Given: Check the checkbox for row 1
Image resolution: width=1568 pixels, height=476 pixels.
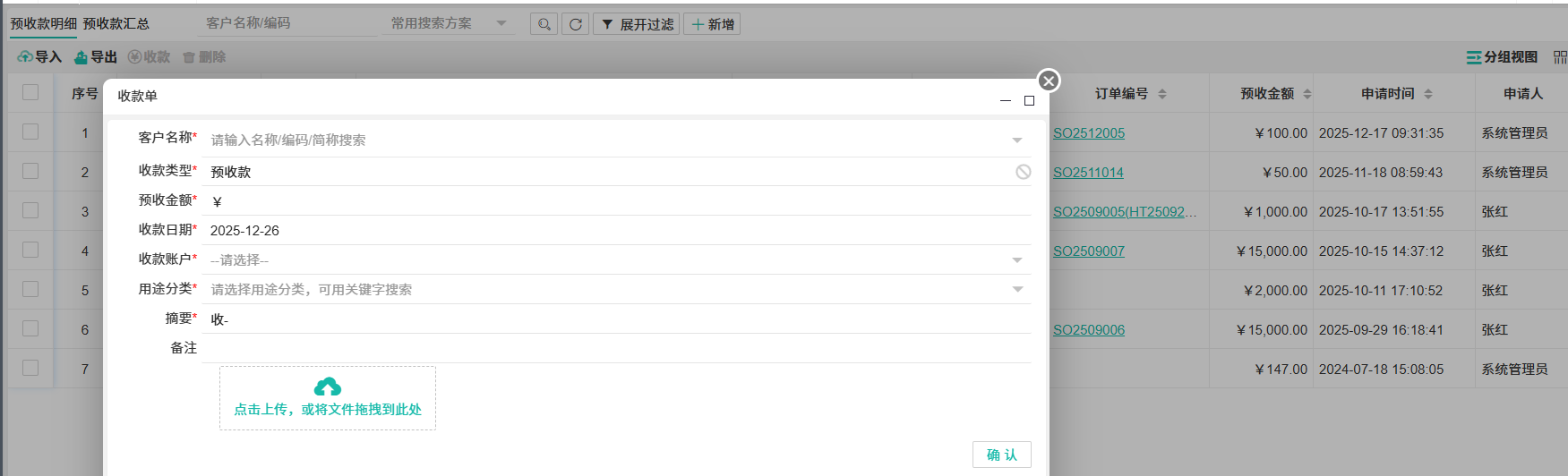Looking at the screenshot, I should coord(30,132).
